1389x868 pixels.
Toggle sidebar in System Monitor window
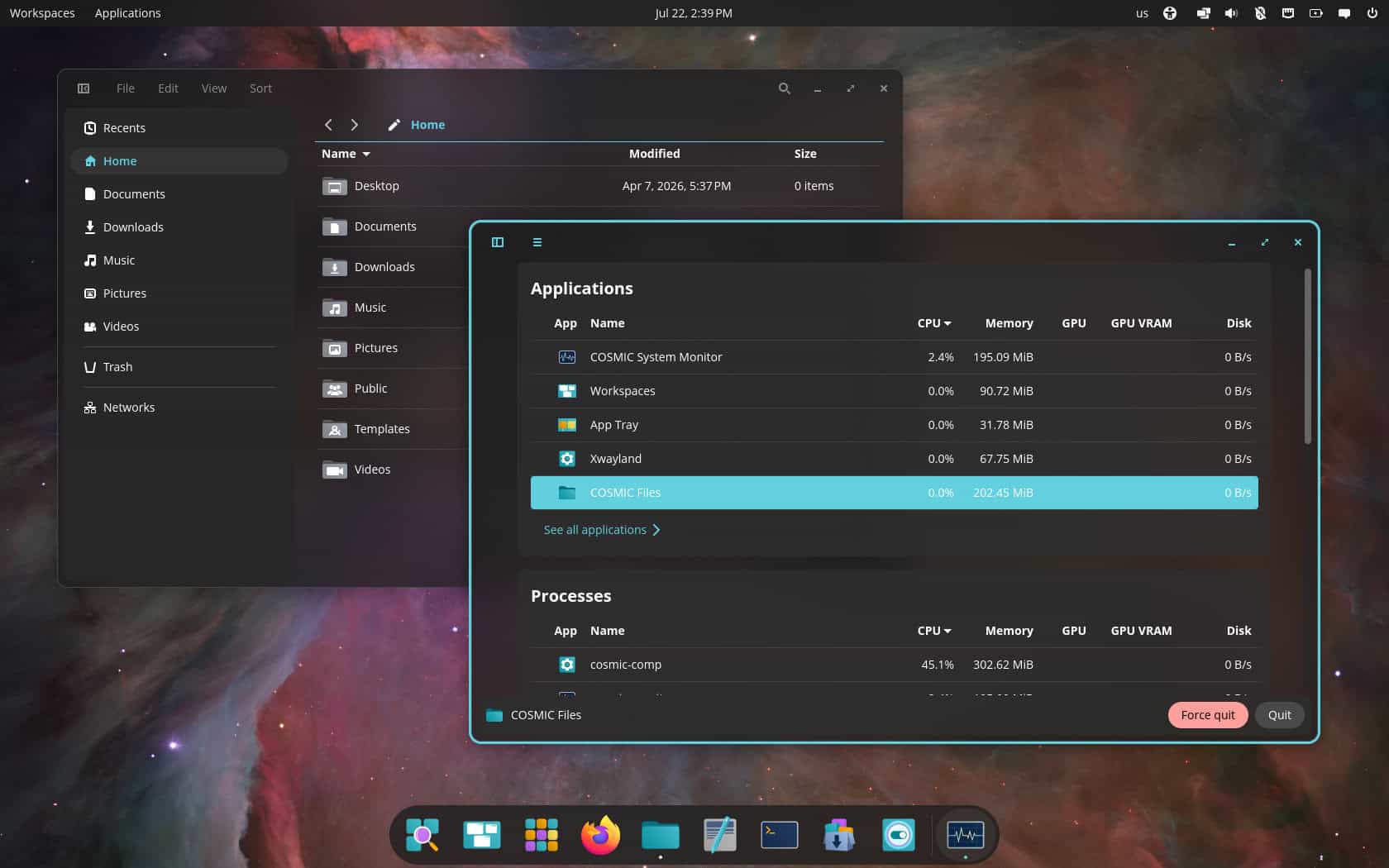[498, 242]
